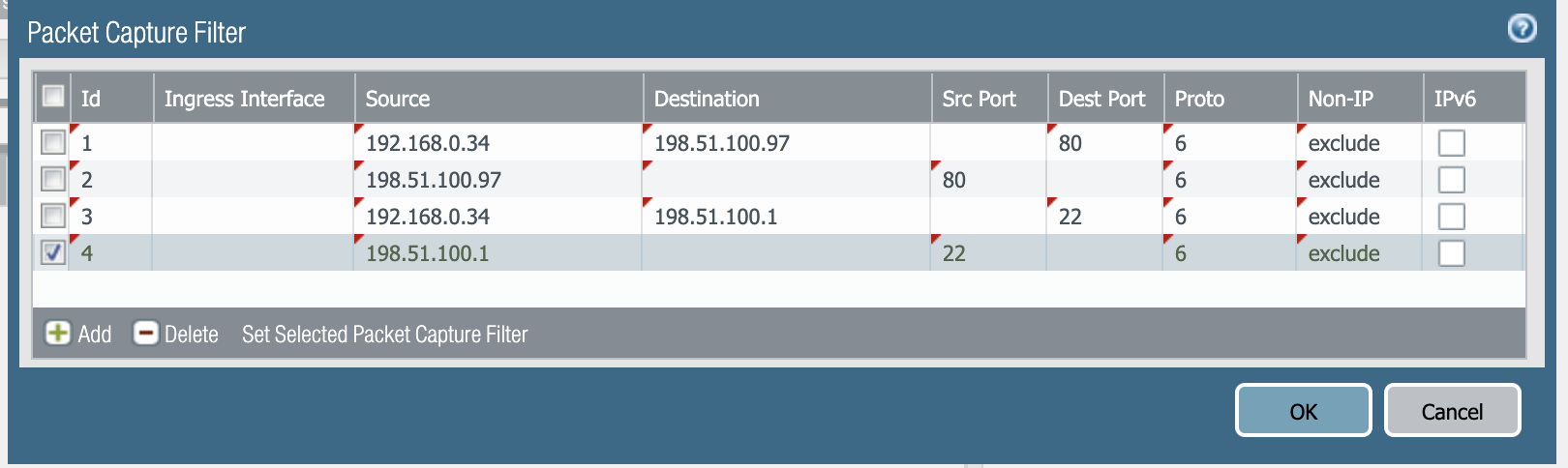Image resolution: width=1568 pixels, height=468 pixels.
Task: Toggle the select-all header checkbox
Action: 53,96
